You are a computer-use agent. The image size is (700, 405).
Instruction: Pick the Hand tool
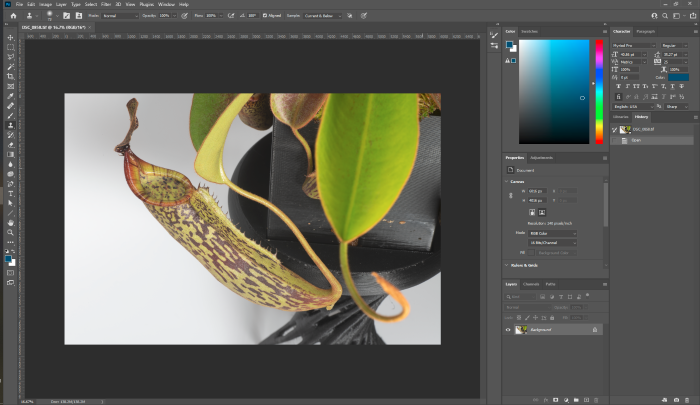click(x=10, y=222)
